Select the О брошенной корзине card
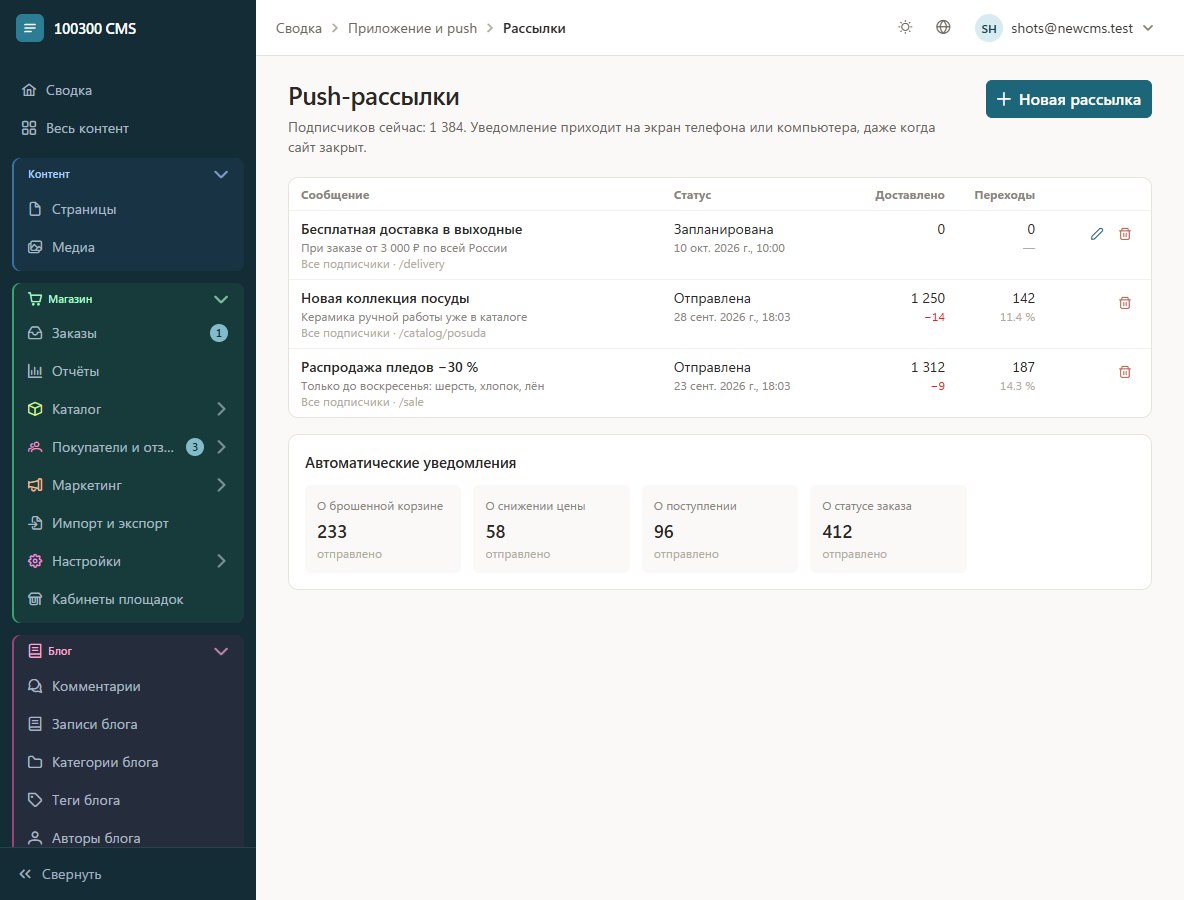Image resolution: width=1184 pixels, height=900 pixels. point(383,529)
